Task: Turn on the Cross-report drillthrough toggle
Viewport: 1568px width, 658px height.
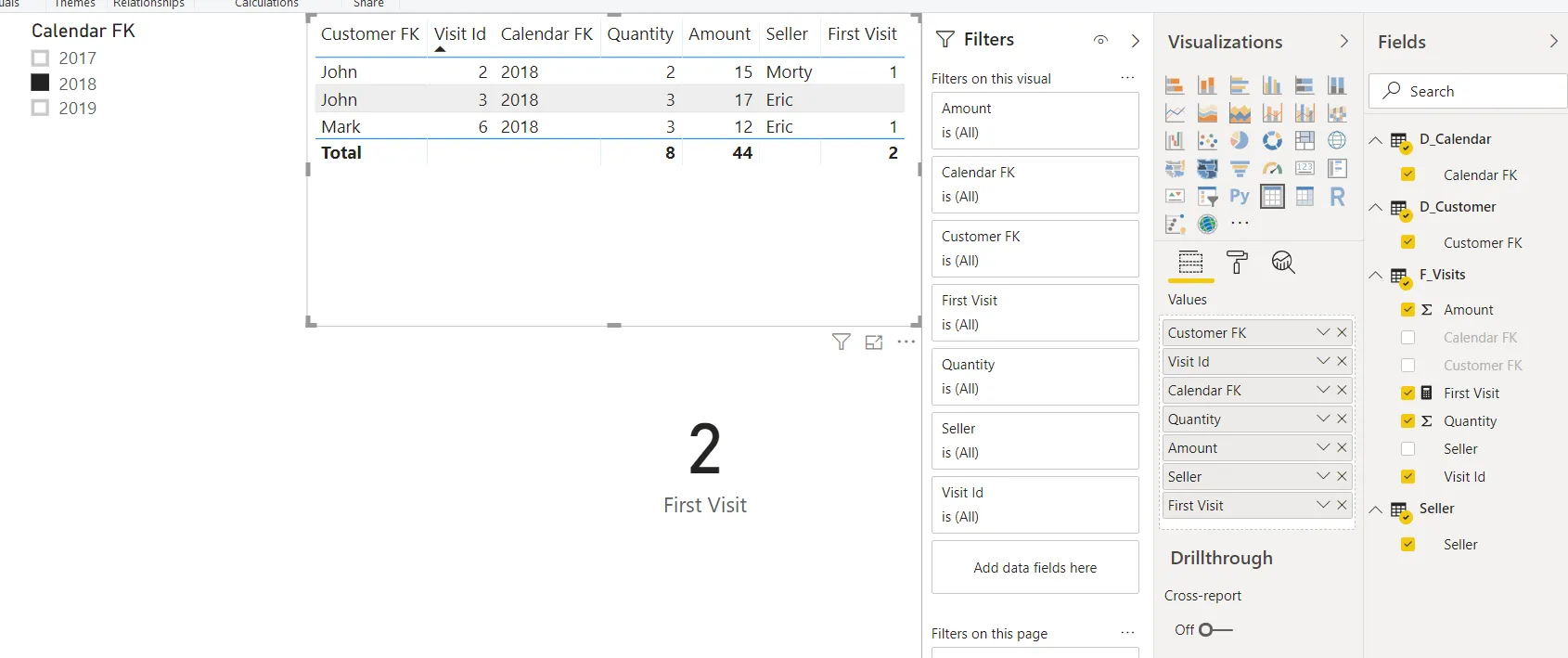Action: point(1215,629)
